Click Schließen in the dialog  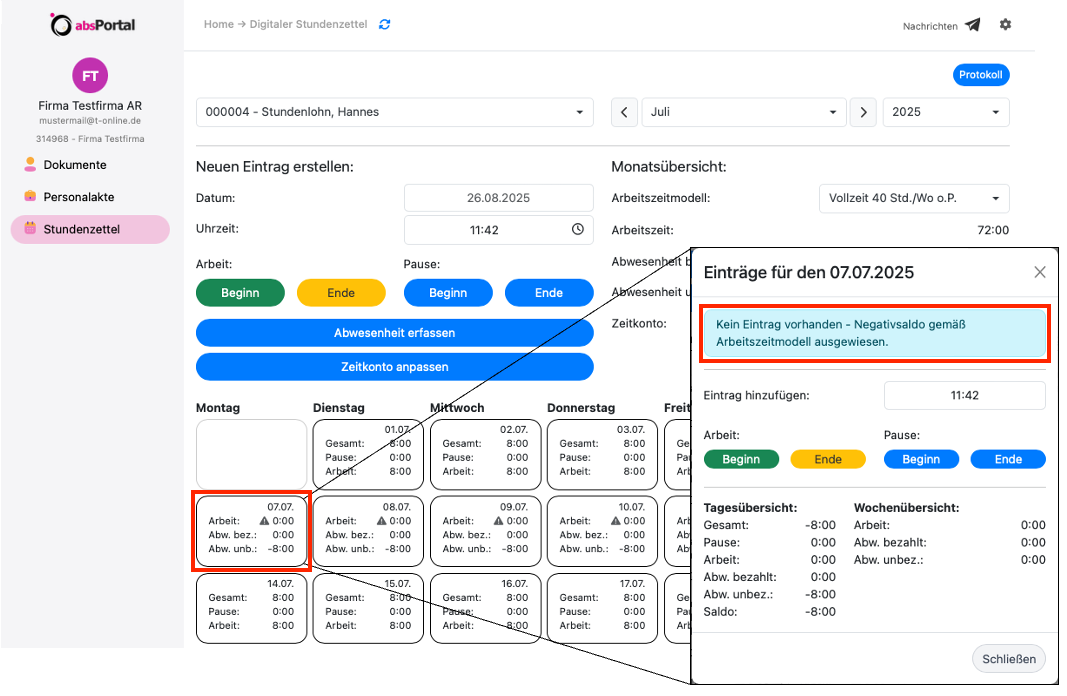(1009, 658)
